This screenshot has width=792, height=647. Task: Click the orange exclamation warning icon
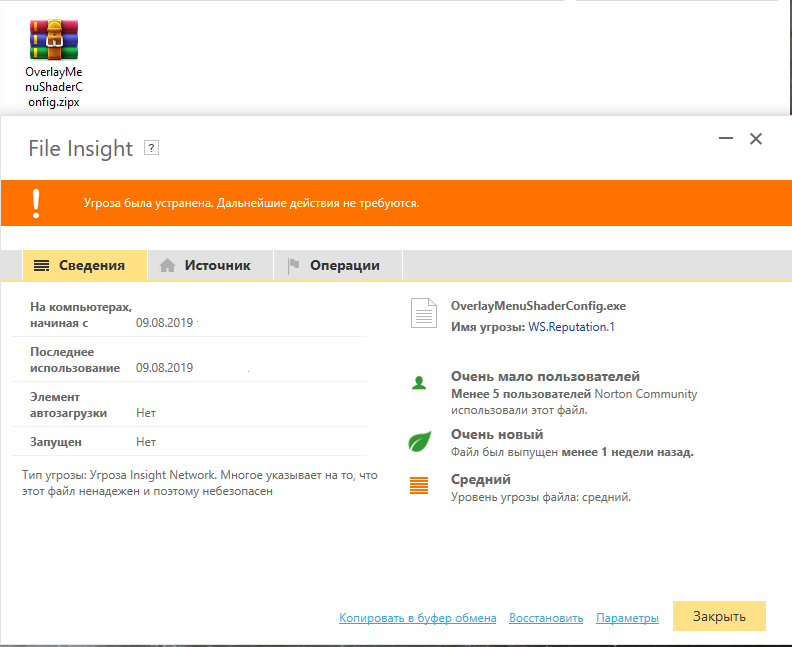click(36, 204)
